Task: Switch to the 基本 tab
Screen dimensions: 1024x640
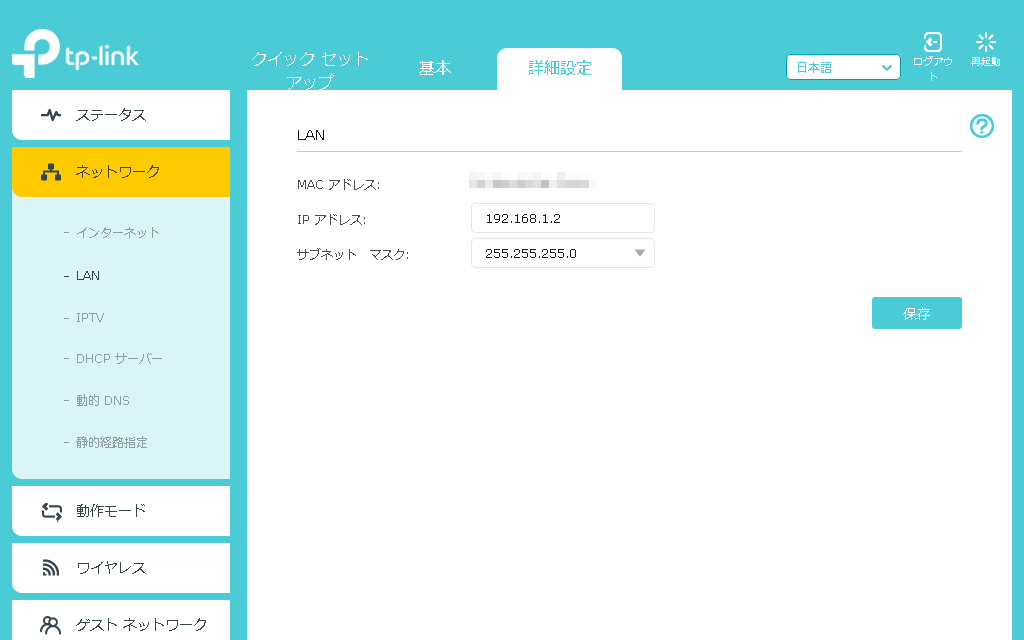Action: 435,68
